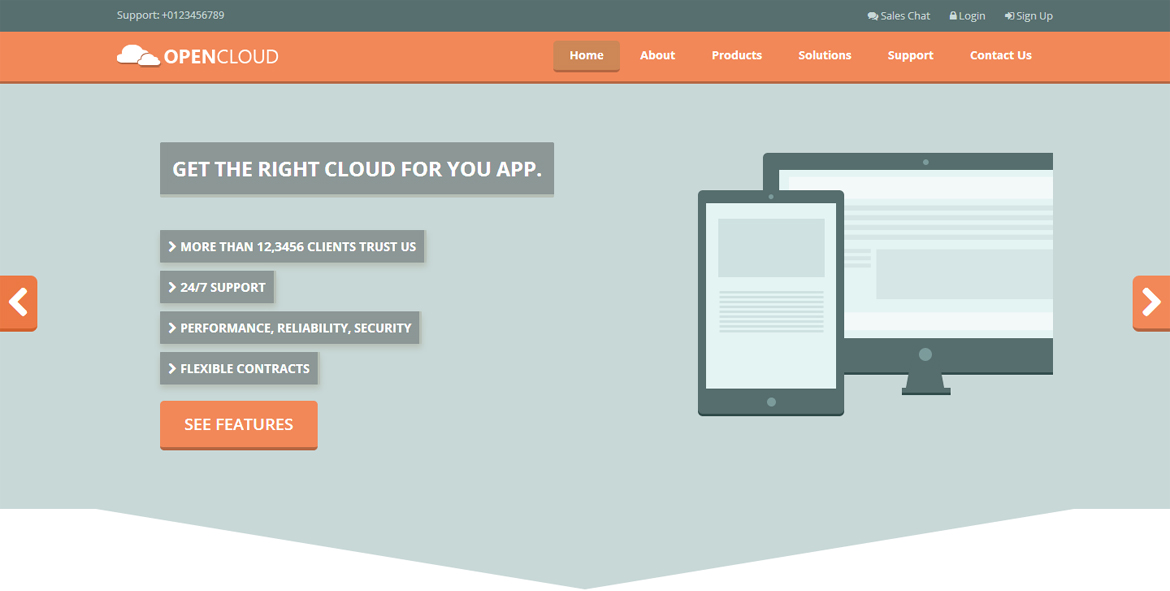The image size is (1170, 591).
Task: Click the 'Get the right cloud' headline
Action: 356,169
